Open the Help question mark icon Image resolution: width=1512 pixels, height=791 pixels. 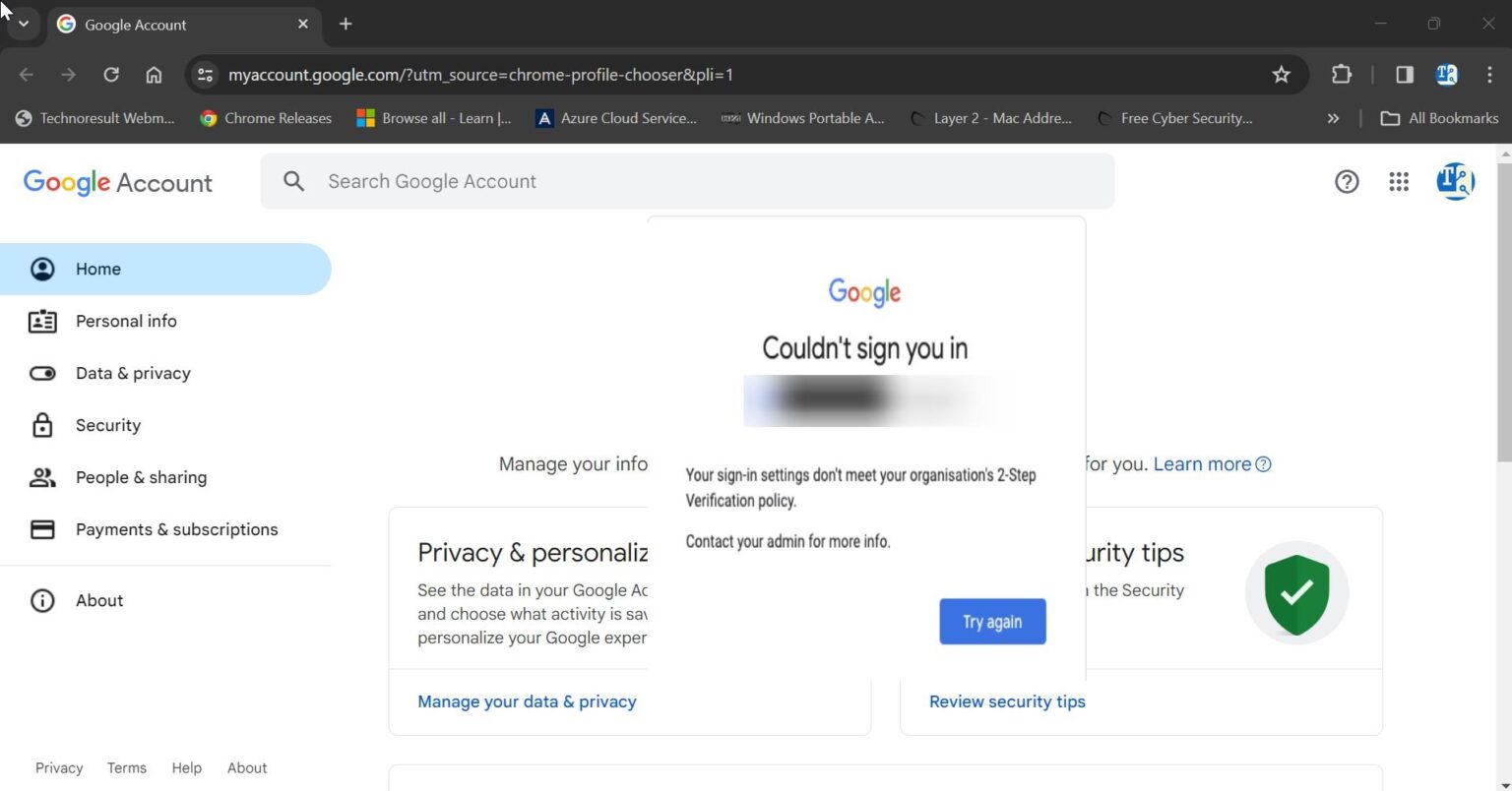pos(1347,181)
